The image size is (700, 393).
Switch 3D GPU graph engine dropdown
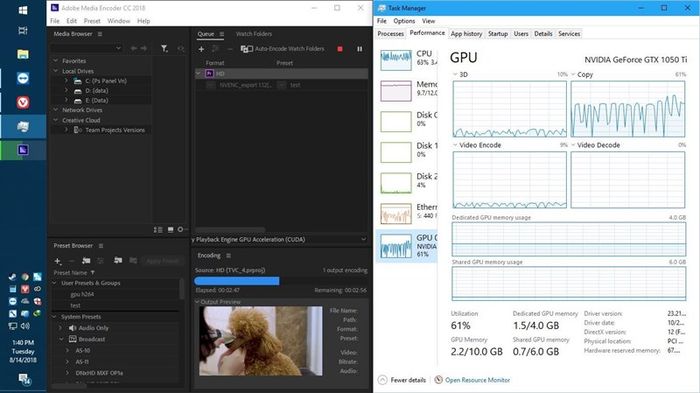460,75
